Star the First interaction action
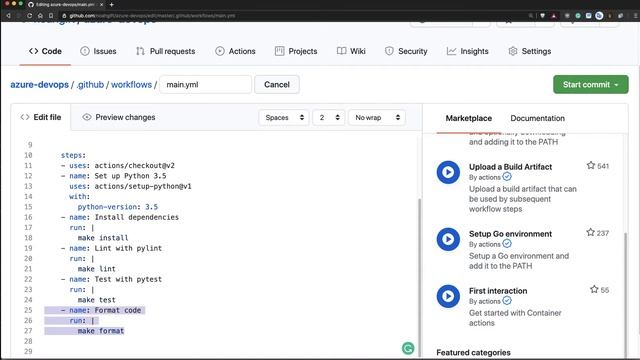Viewport: 640px width, 360px height. (x=594, y=289)
